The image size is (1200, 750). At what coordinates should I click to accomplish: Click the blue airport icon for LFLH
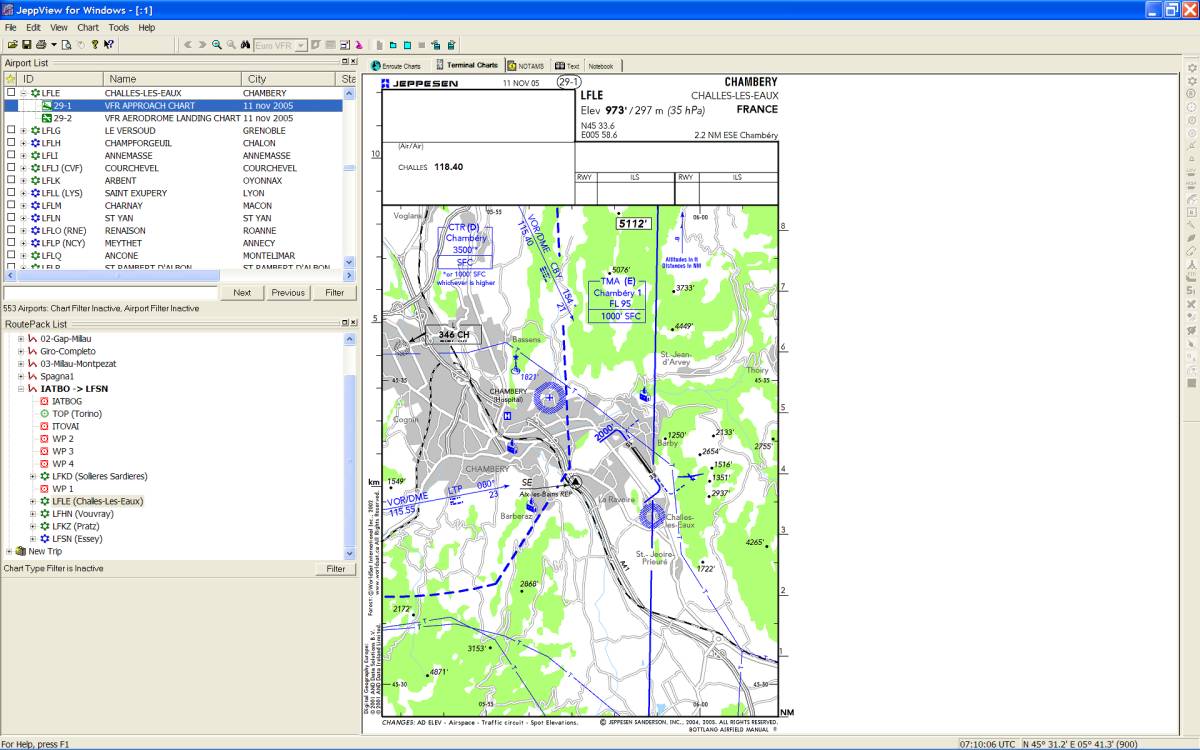(x=35, y=143)
